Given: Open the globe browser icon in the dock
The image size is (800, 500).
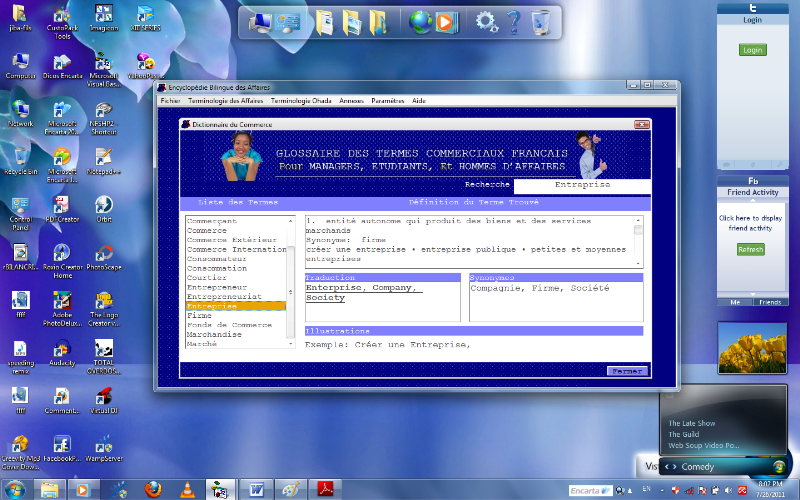Looking at the screenshot, I should [421, 20].
